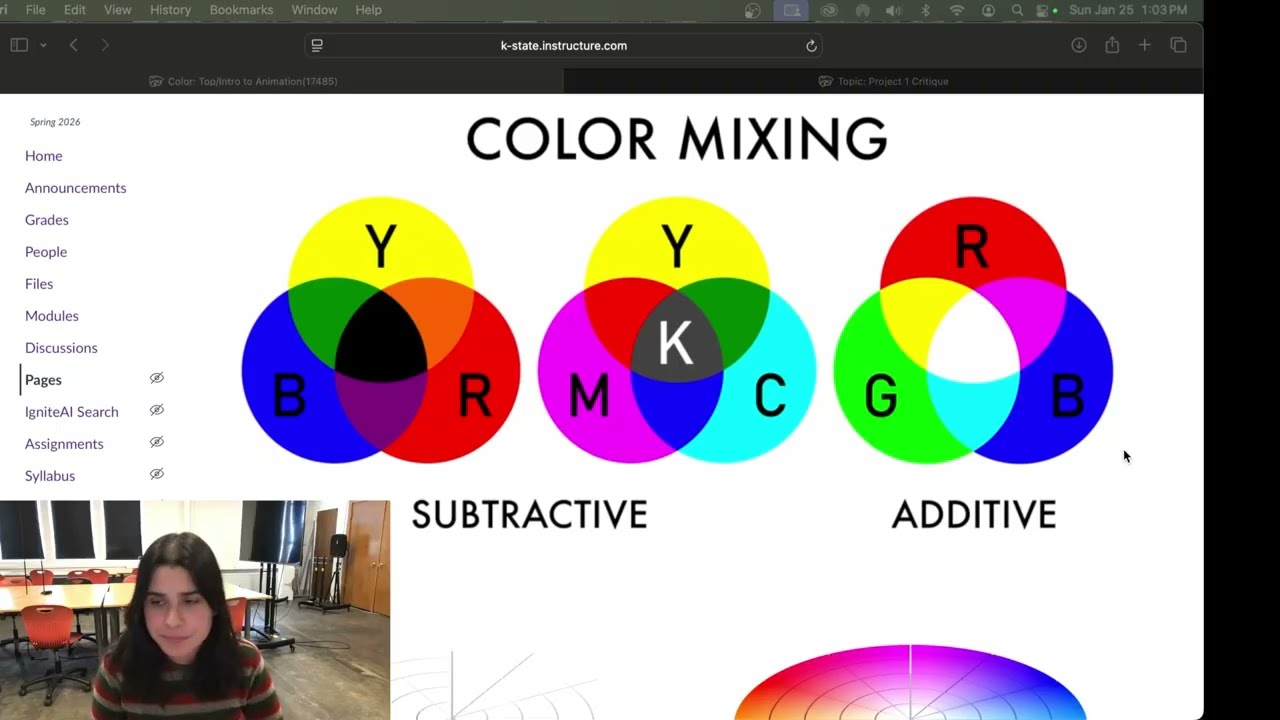Click the webcam video overlay
This screenshot has height=720, width=1280.
pyautogui.click(x=195, y=610)
